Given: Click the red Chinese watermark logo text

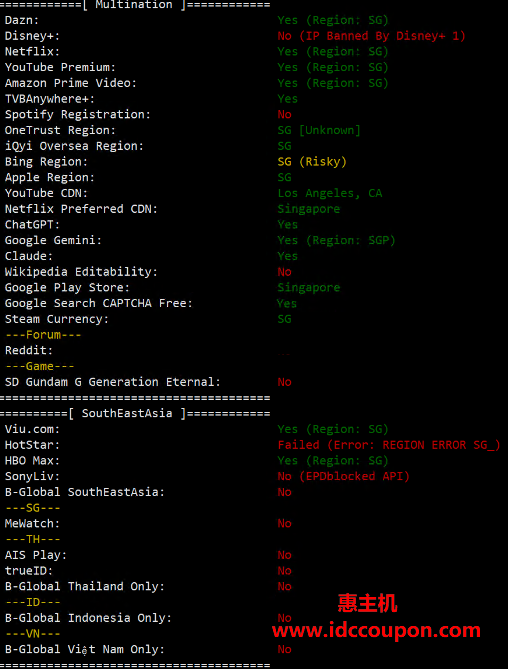Looking at the screenshot, I should pos(367,603).
